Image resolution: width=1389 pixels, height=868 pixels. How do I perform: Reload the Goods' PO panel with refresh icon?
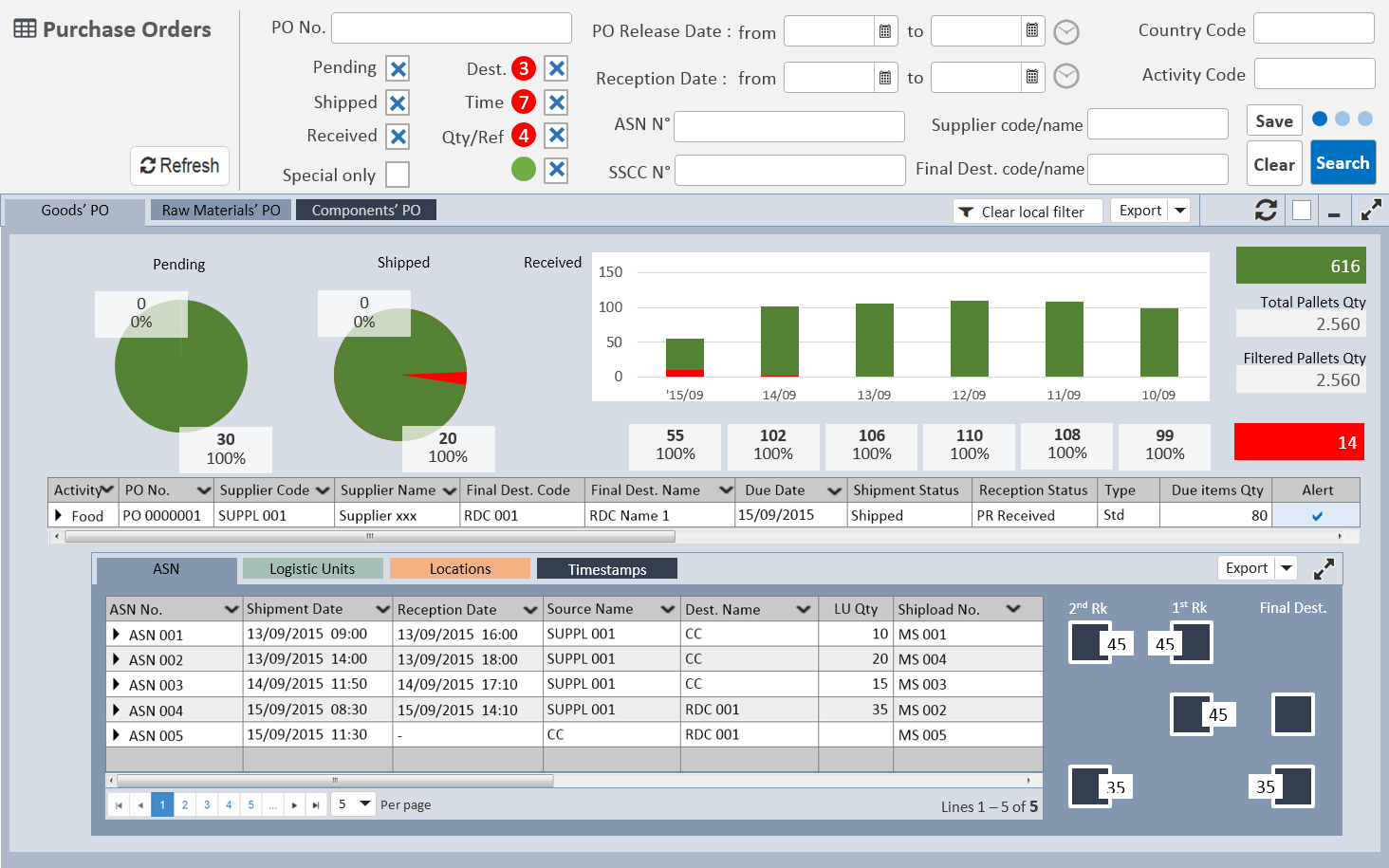coord(1266,211)
